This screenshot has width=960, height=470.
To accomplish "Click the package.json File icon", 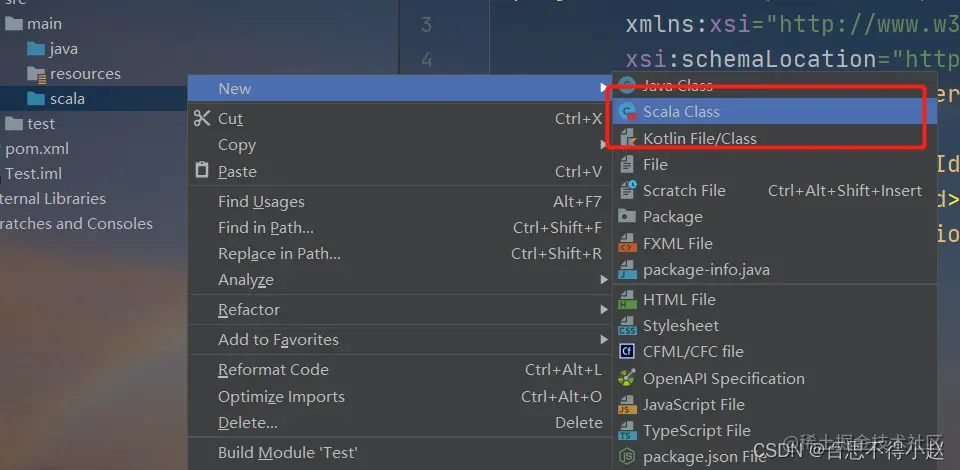I will coord(628,457).
